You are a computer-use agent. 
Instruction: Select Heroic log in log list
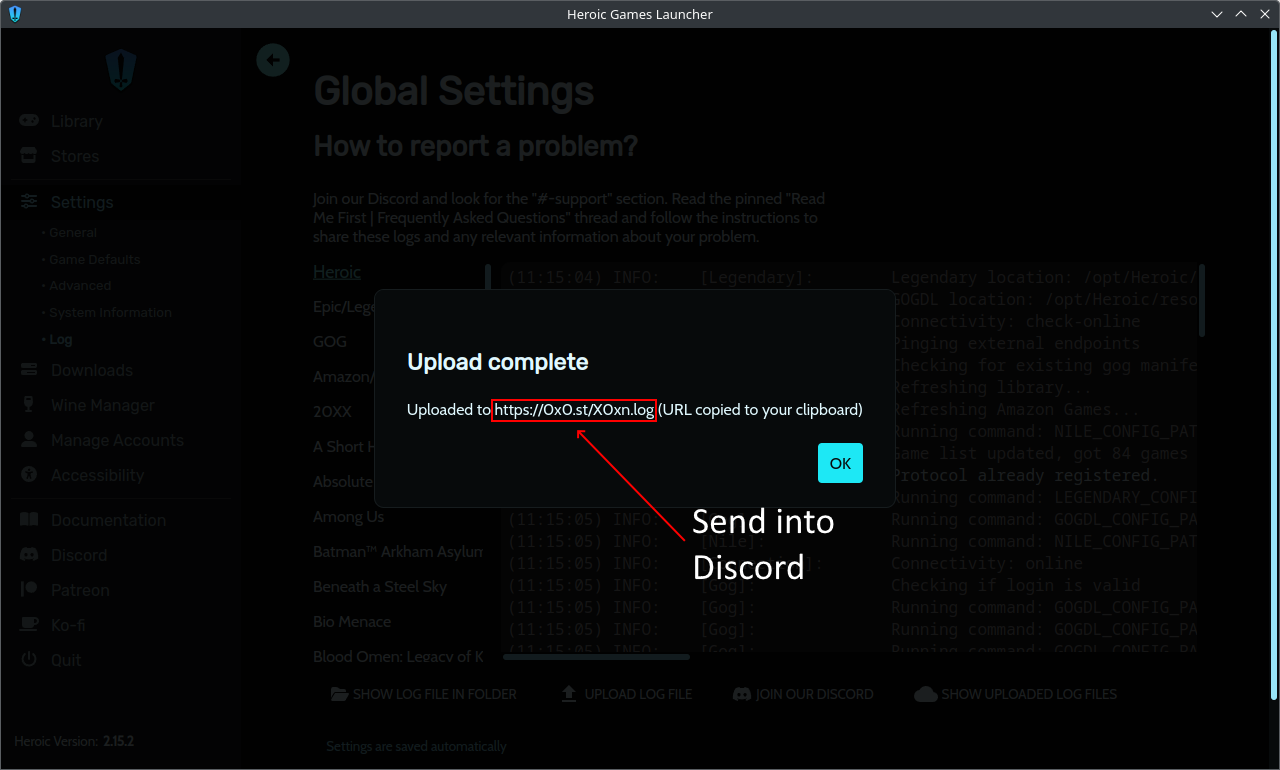click(337, 272)
